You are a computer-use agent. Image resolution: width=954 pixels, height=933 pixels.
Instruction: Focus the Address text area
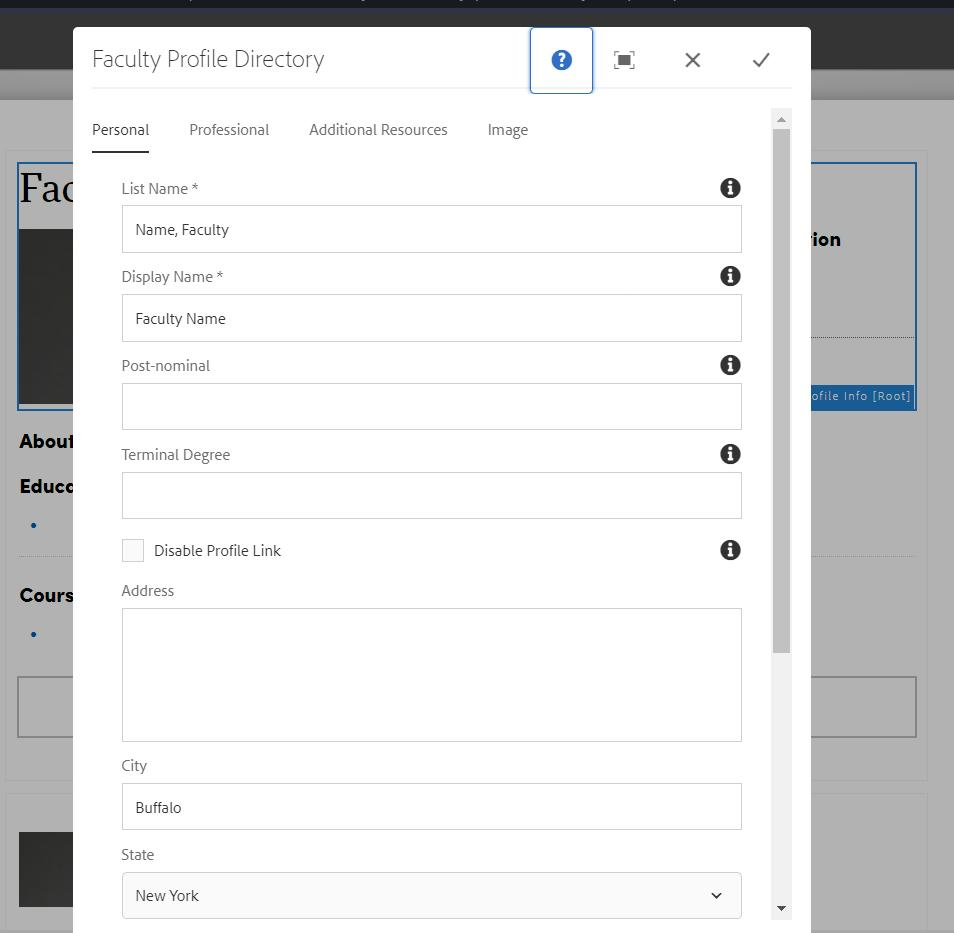431,675
